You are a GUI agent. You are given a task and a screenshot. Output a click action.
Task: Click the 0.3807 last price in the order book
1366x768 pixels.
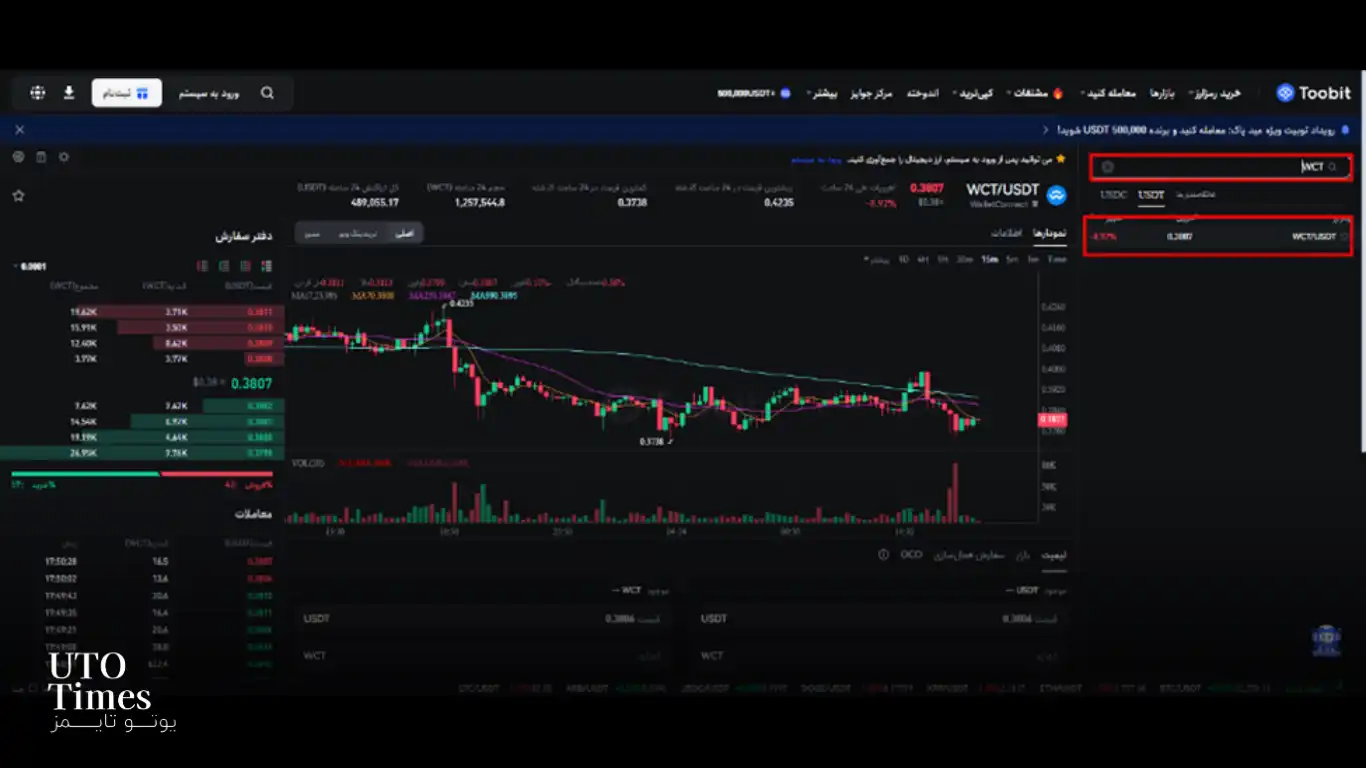coord(252,382)
